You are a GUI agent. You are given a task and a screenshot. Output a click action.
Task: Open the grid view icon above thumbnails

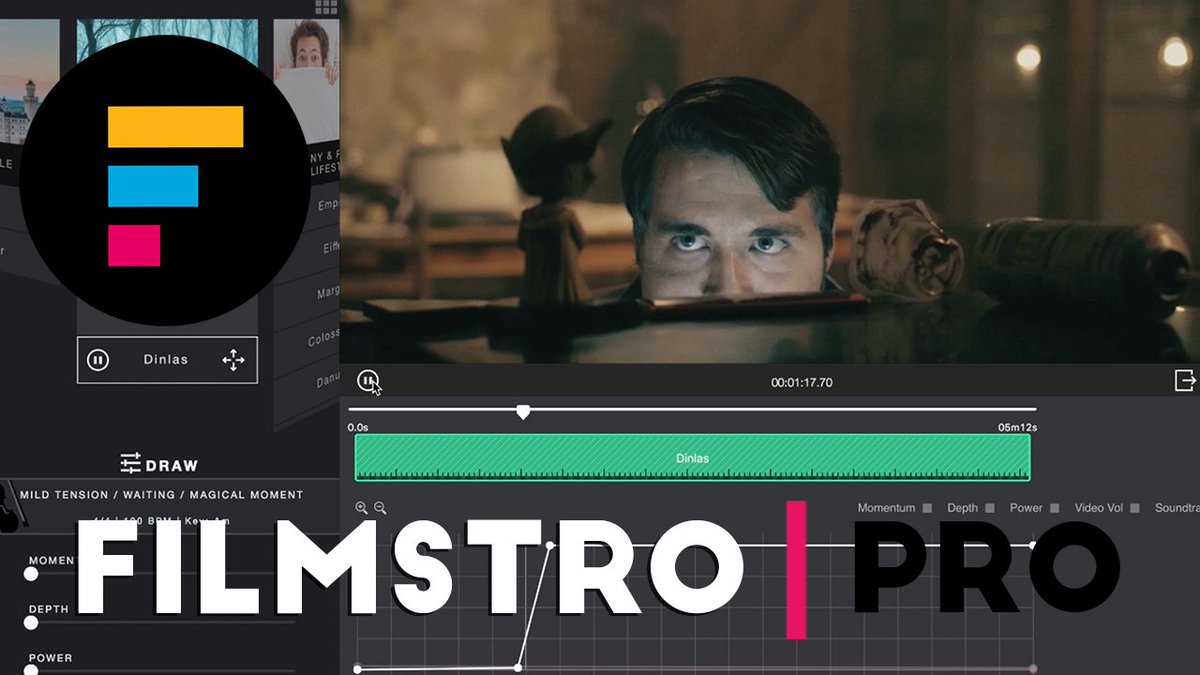[325, 7]
